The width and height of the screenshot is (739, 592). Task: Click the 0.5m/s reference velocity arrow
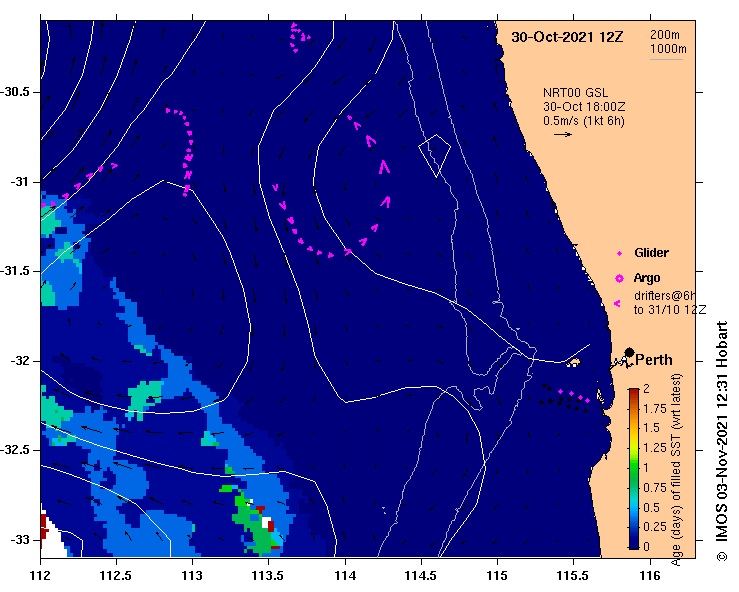563,134
